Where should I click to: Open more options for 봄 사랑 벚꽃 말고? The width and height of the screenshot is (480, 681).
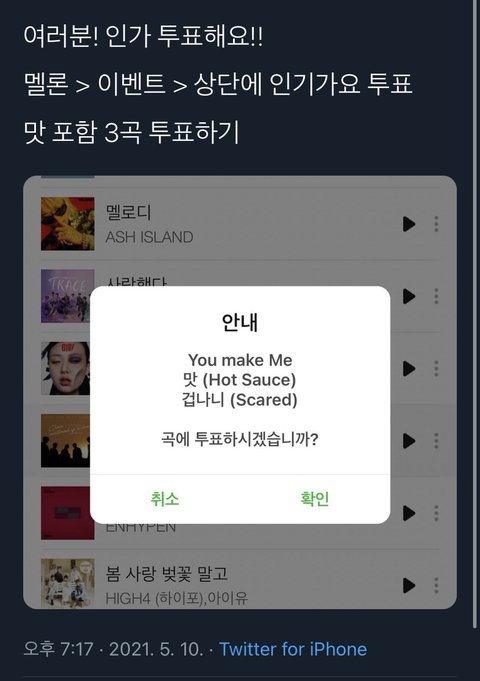click(x=436, y=585)
